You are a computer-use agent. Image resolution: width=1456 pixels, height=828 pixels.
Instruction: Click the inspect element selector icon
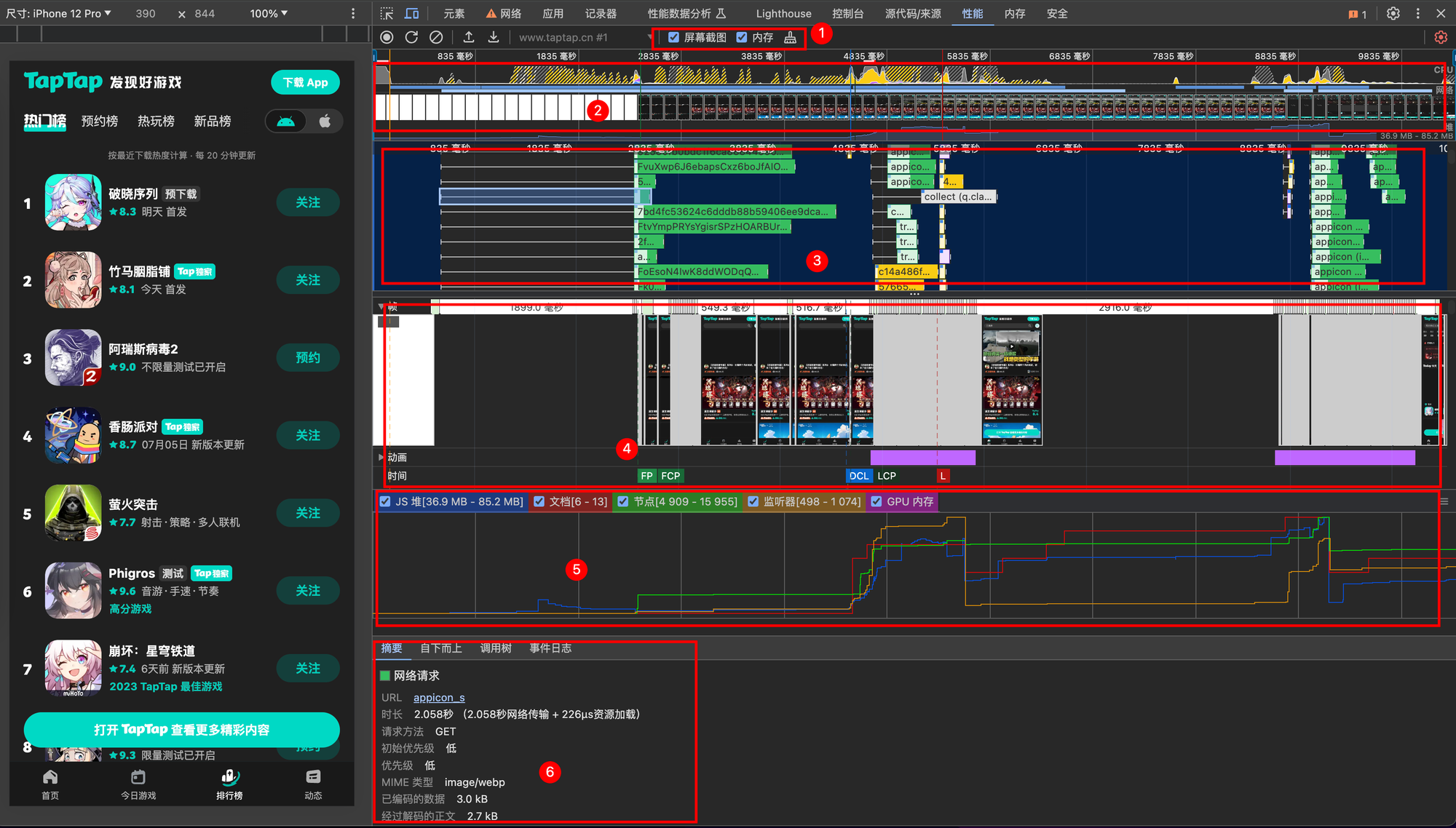click(x=387, y=13)
